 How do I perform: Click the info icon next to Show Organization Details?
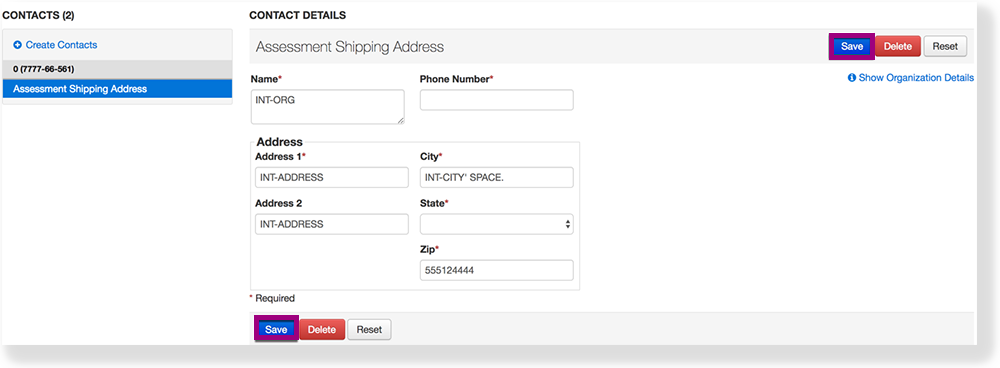tap(851, 78)
